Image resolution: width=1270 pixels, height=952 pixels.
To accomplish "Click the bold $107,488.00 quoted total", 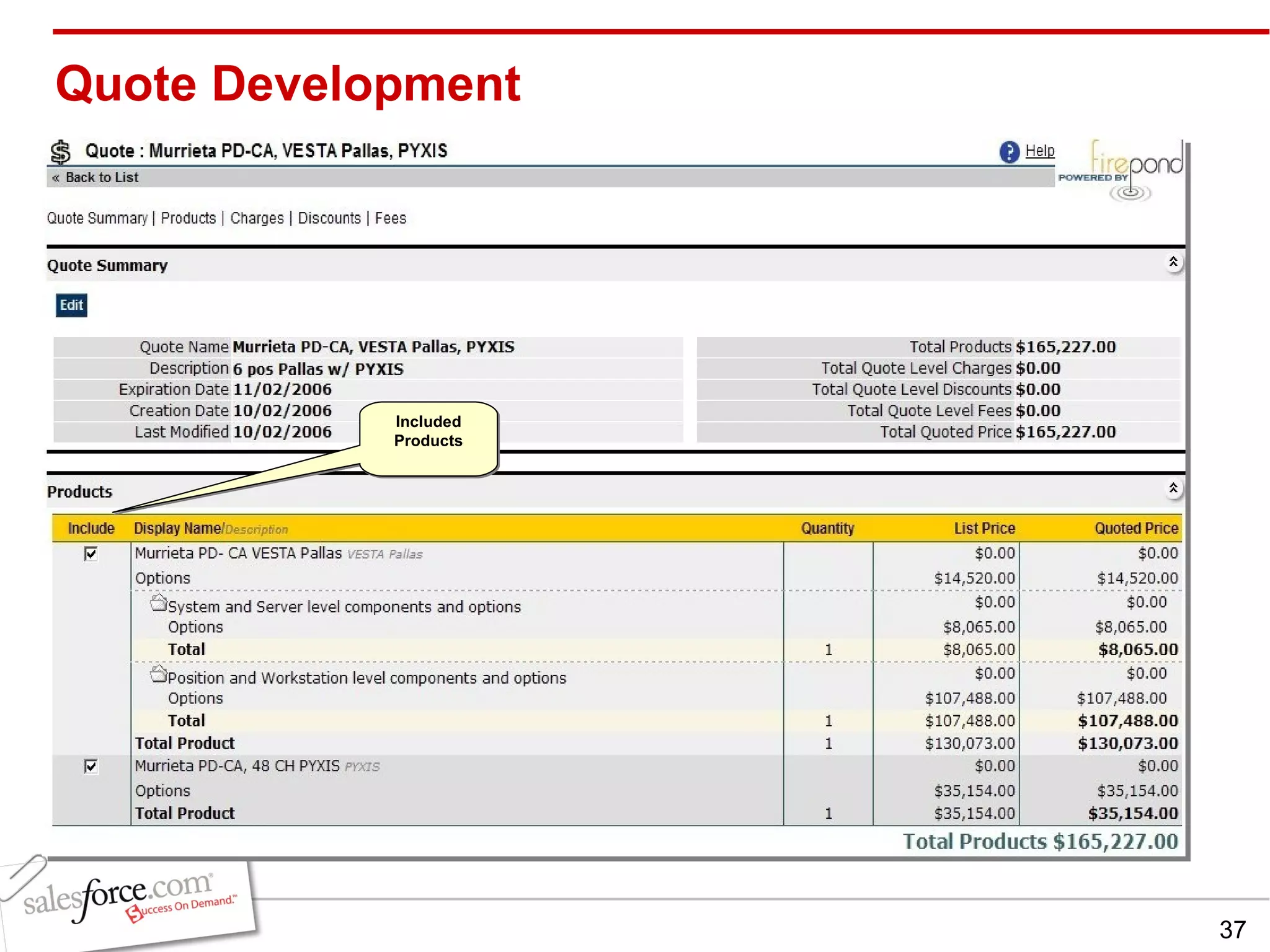I will [x=1128, y=721].
